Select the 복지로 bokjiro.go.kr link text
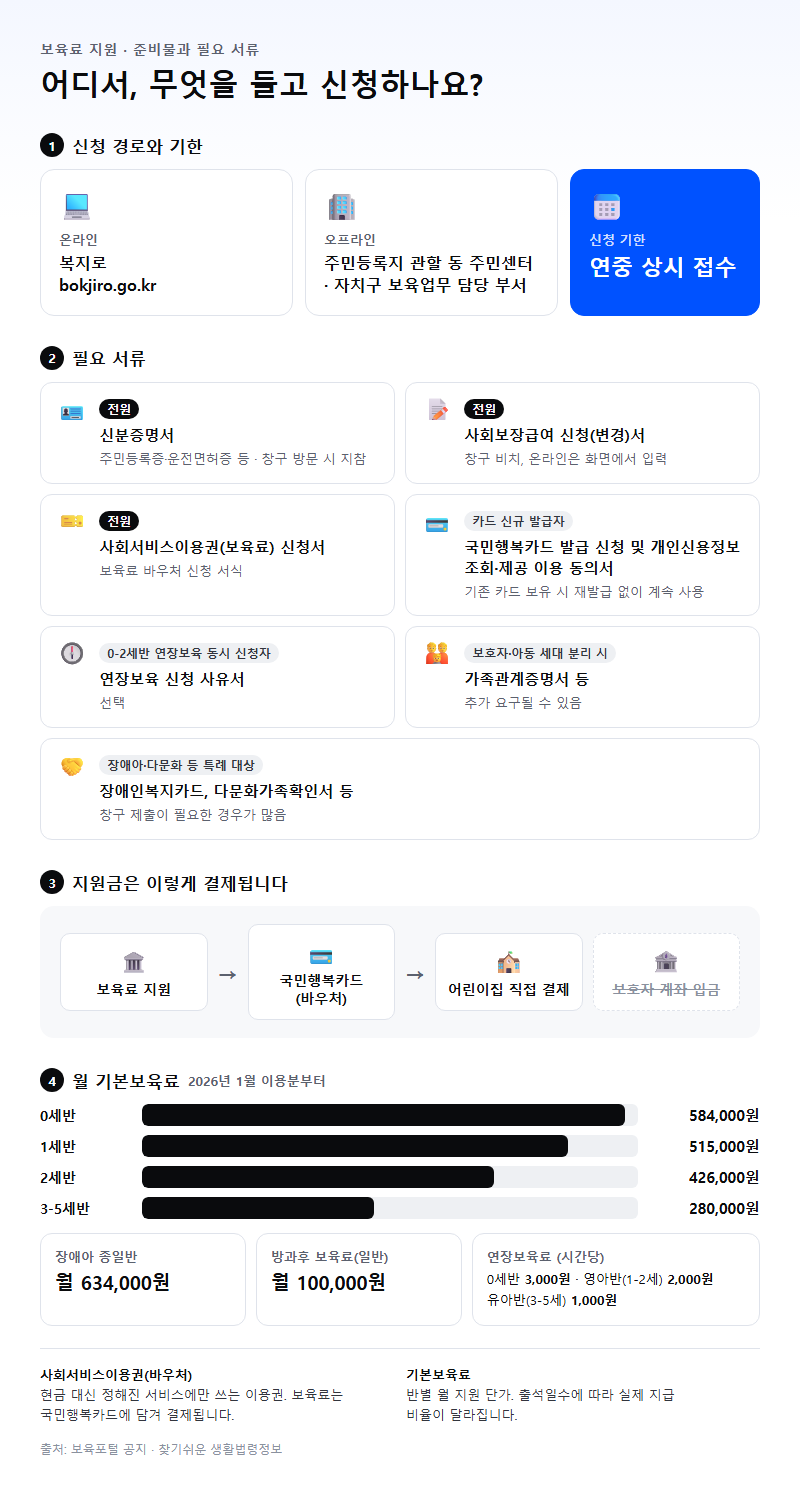This screenshot has width=800, height=1509. tap(108, 274)
